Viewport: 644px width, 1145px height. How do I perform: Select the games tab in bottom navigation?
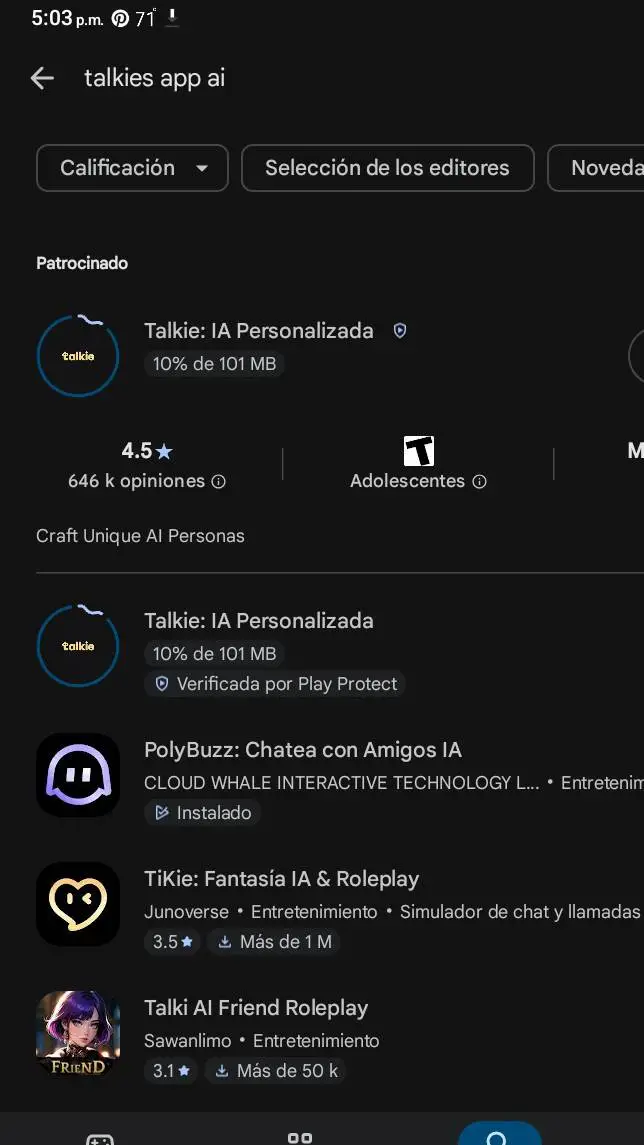click(100, 1138)
